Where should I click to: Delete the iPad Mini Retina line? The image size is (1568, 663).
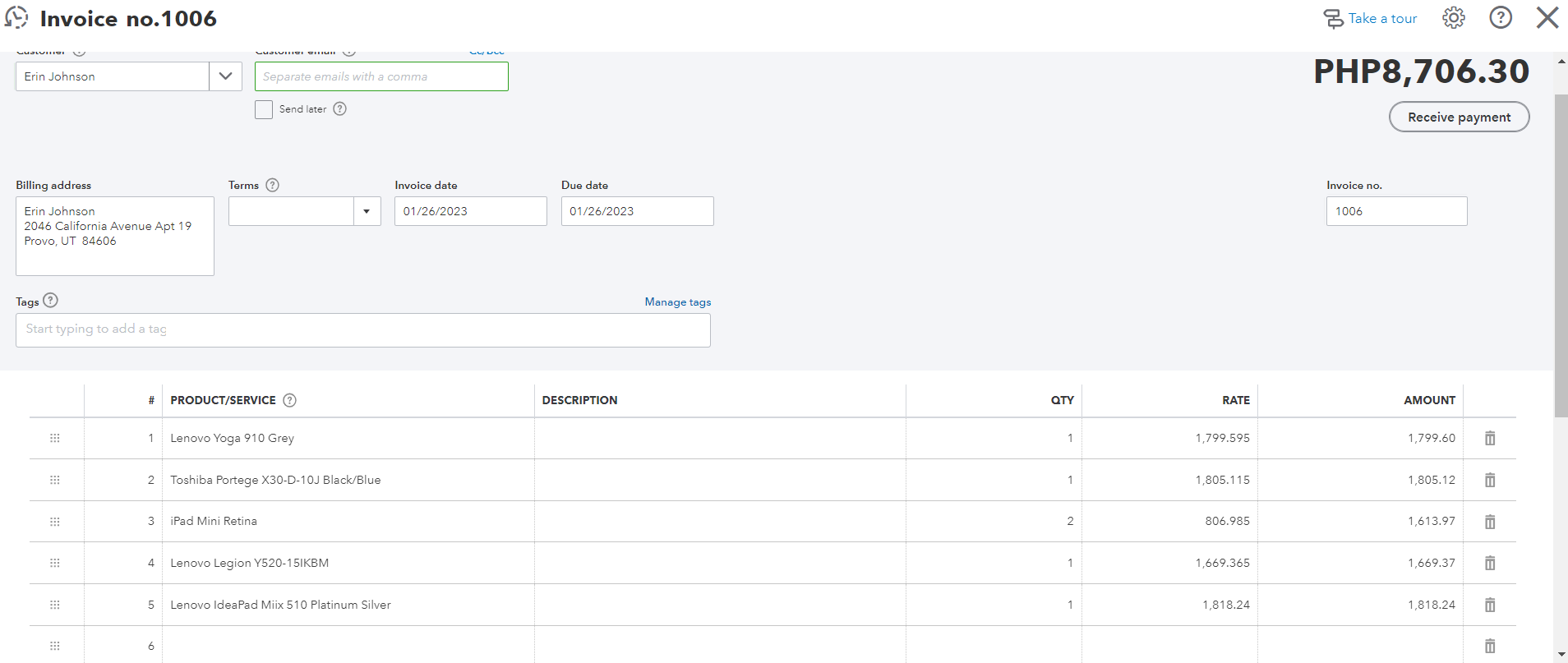click(1489, 522)
